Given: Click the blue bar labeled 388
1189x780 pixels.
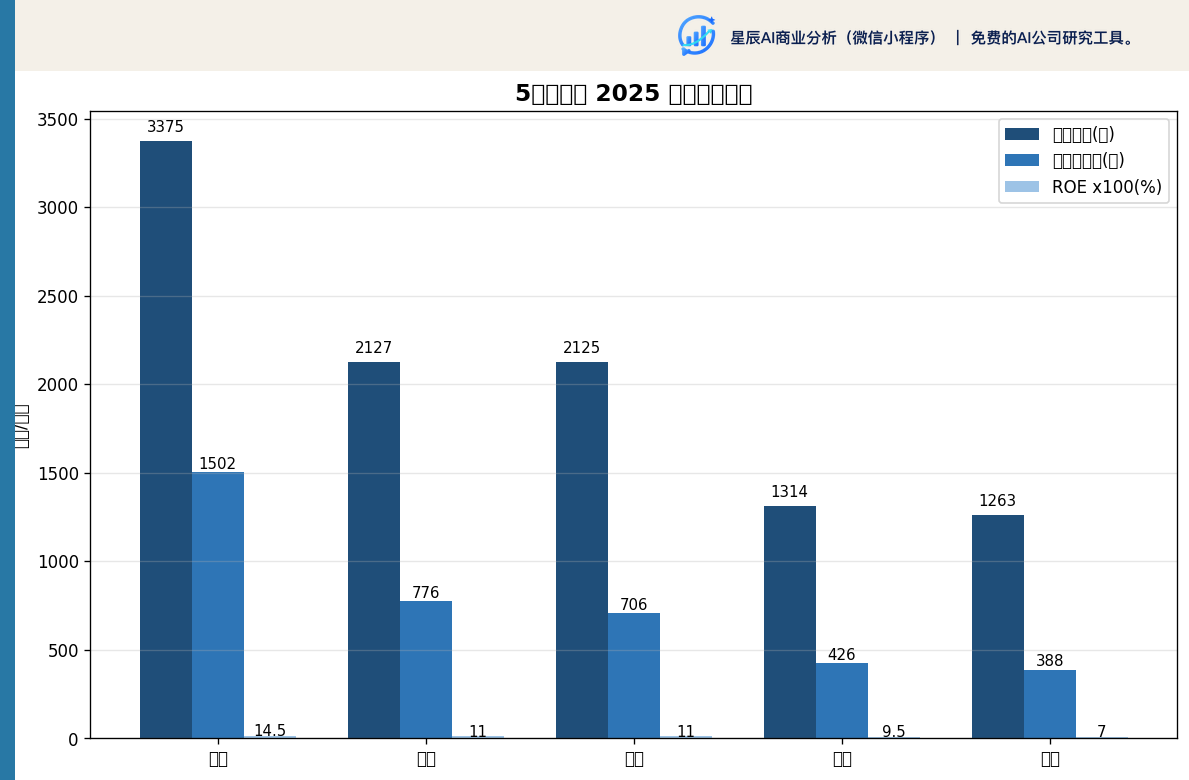Looking at the screenshot, I should point(1049,704).
